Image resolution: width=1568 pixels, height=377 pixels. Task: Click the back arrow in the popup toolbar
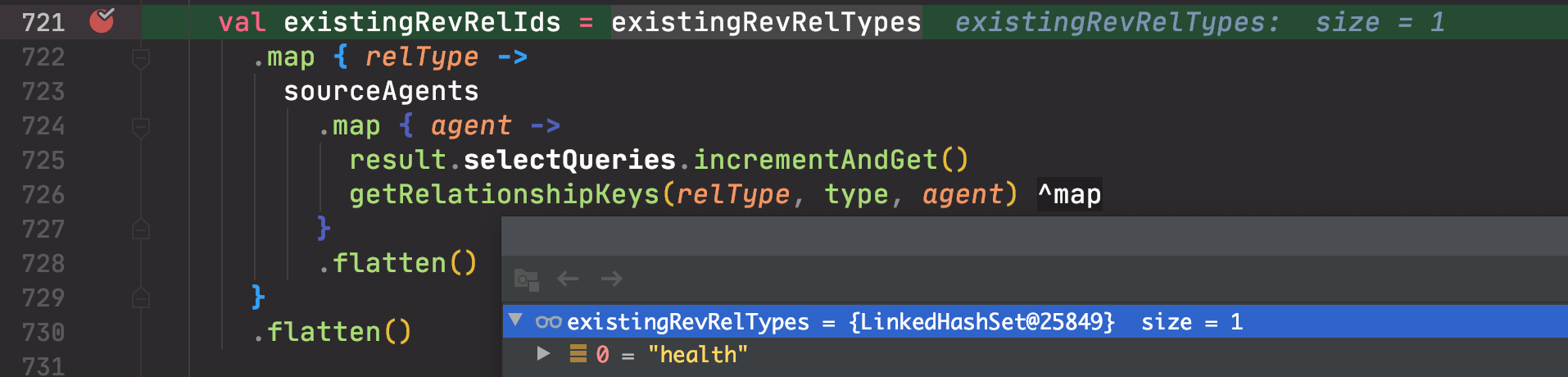coord(568,279)
